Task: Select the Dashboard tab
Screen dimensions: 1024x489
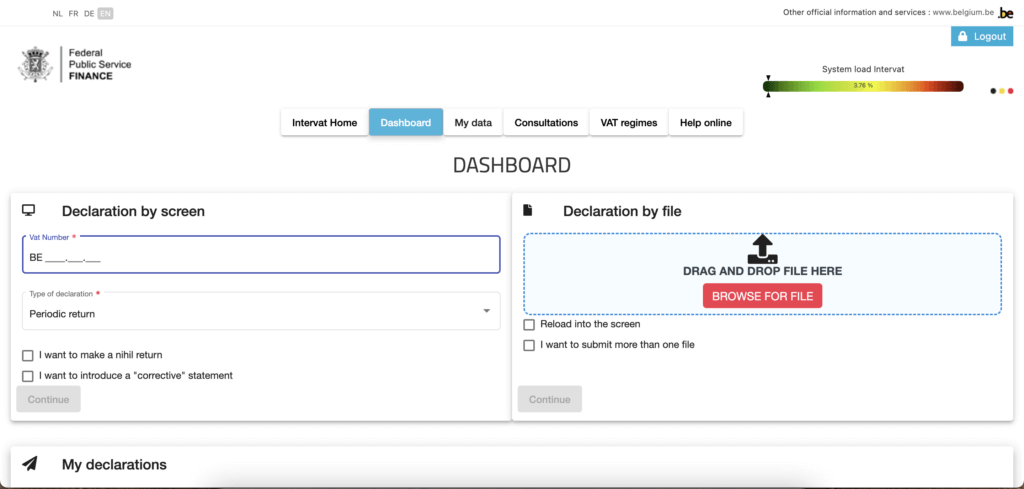Action: click(406, 123)
